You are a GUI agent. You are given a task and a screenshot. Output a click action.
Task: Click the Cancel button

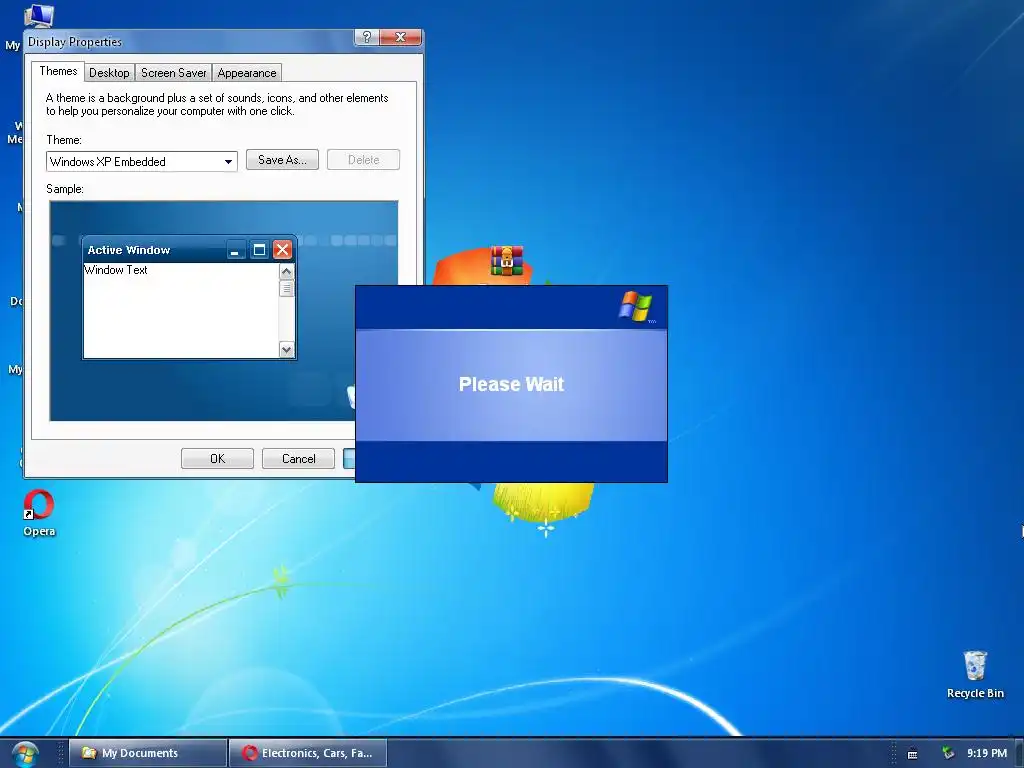point(298,458)
